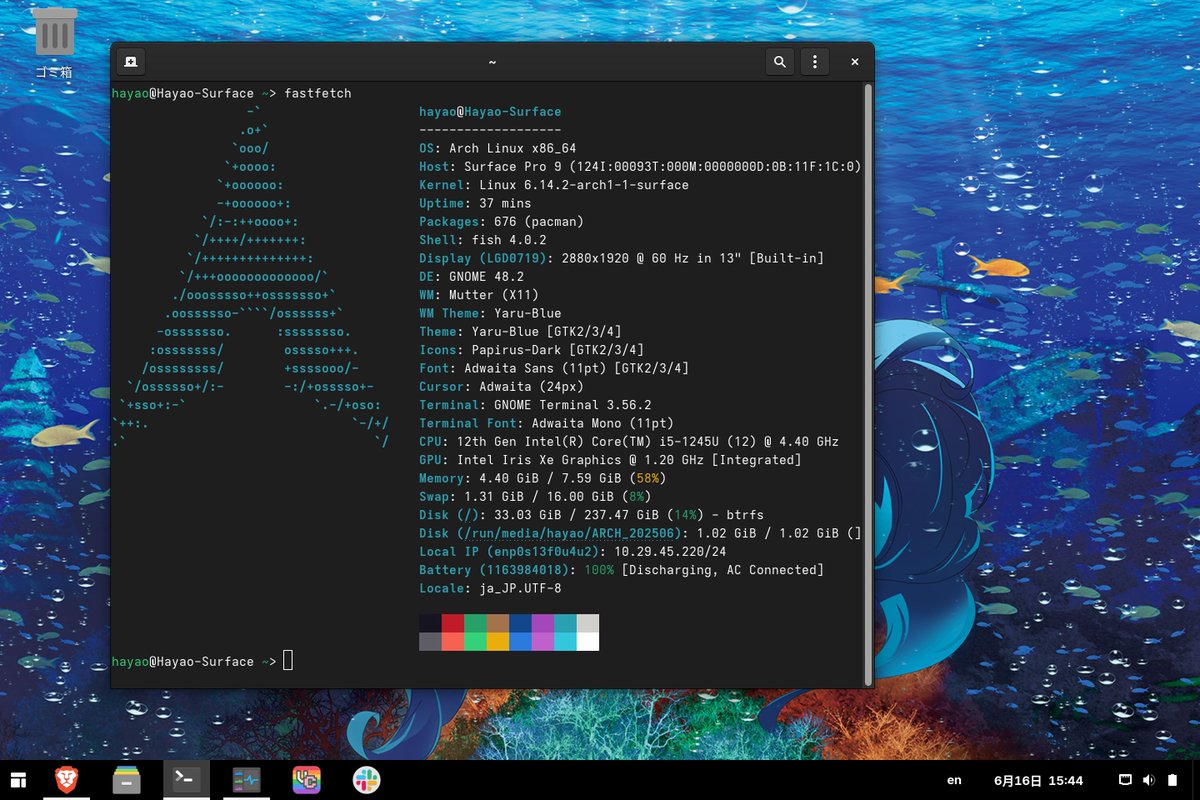The height and width of the screenshot is (800, 1200).
Task: Click the network status tray icon
Action: tap(1124, 780)
